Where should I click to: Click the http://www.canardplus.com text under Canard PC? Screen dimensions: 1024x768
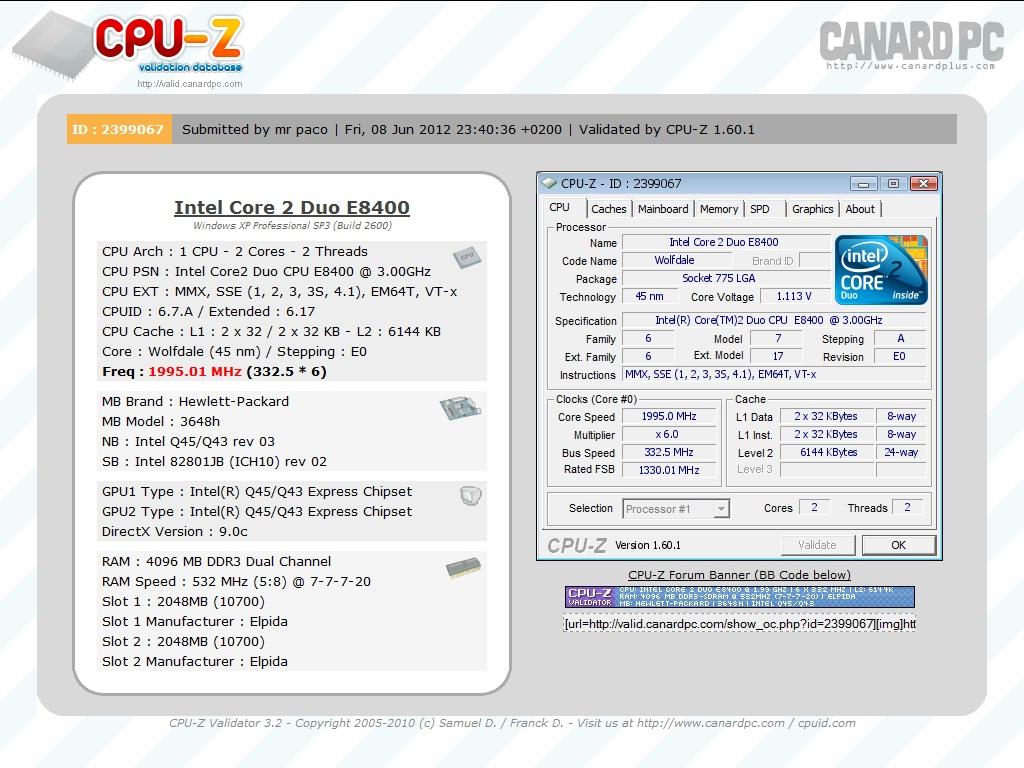910,66
